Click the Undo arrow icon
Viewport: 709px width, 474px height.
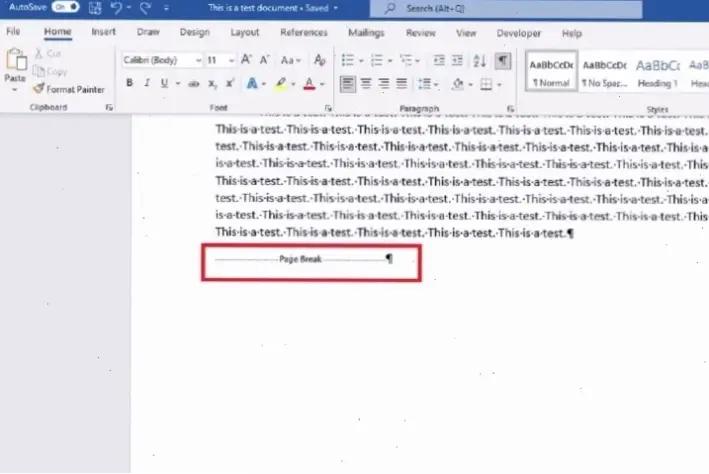(116, 8)
